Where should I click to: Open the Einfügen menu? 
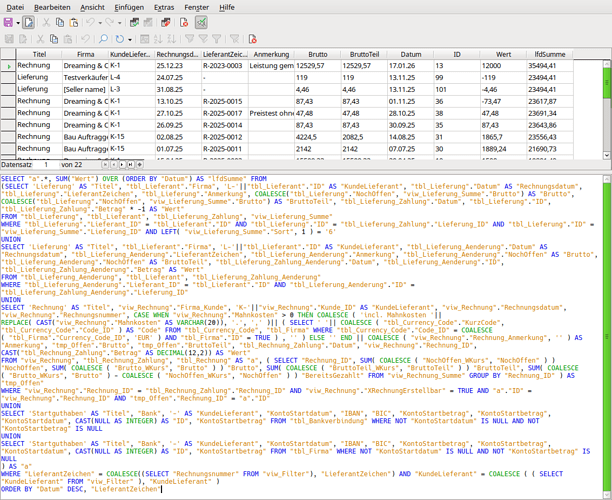pos(129,7)
